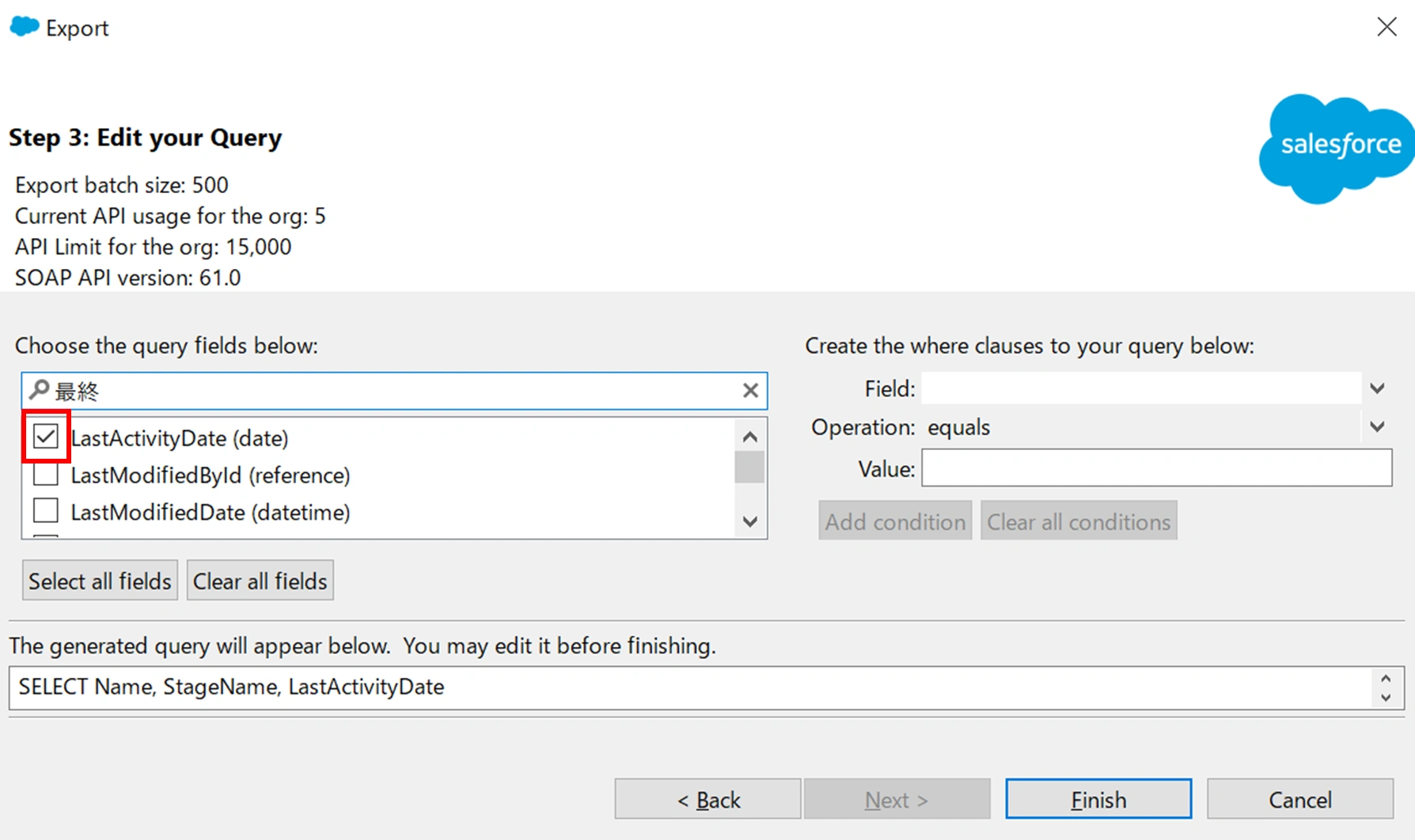Click Select all fields button
Viewport: 1415px width, 840px height.
(x=100, y=581)
